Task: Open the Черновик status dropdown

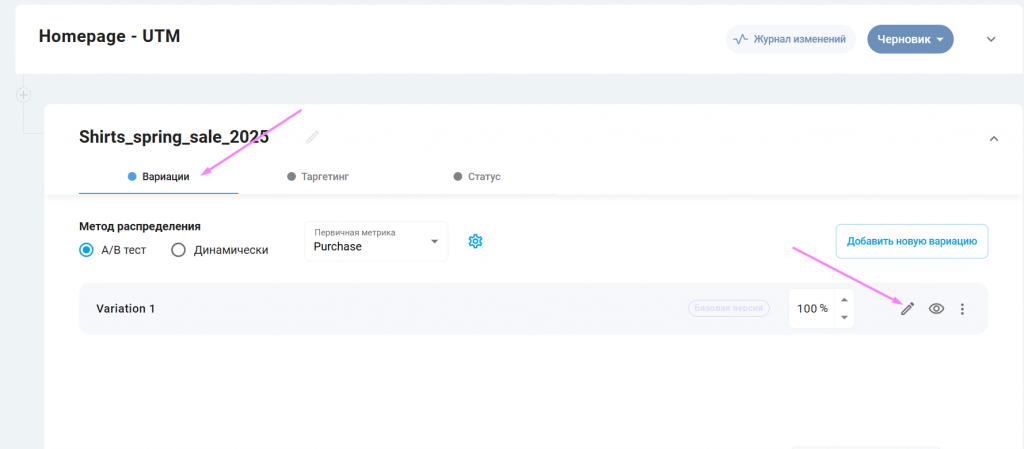Action: point(910,40)
